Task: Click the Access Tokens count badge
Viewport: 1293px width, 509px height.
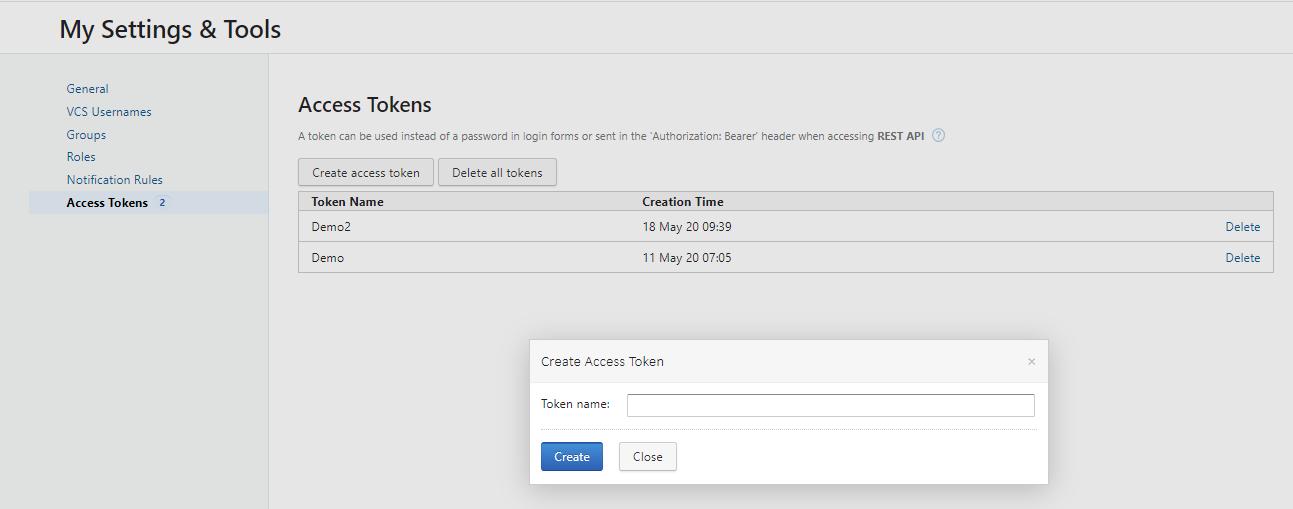Action: pyautogui.click(x=162, y=203)
